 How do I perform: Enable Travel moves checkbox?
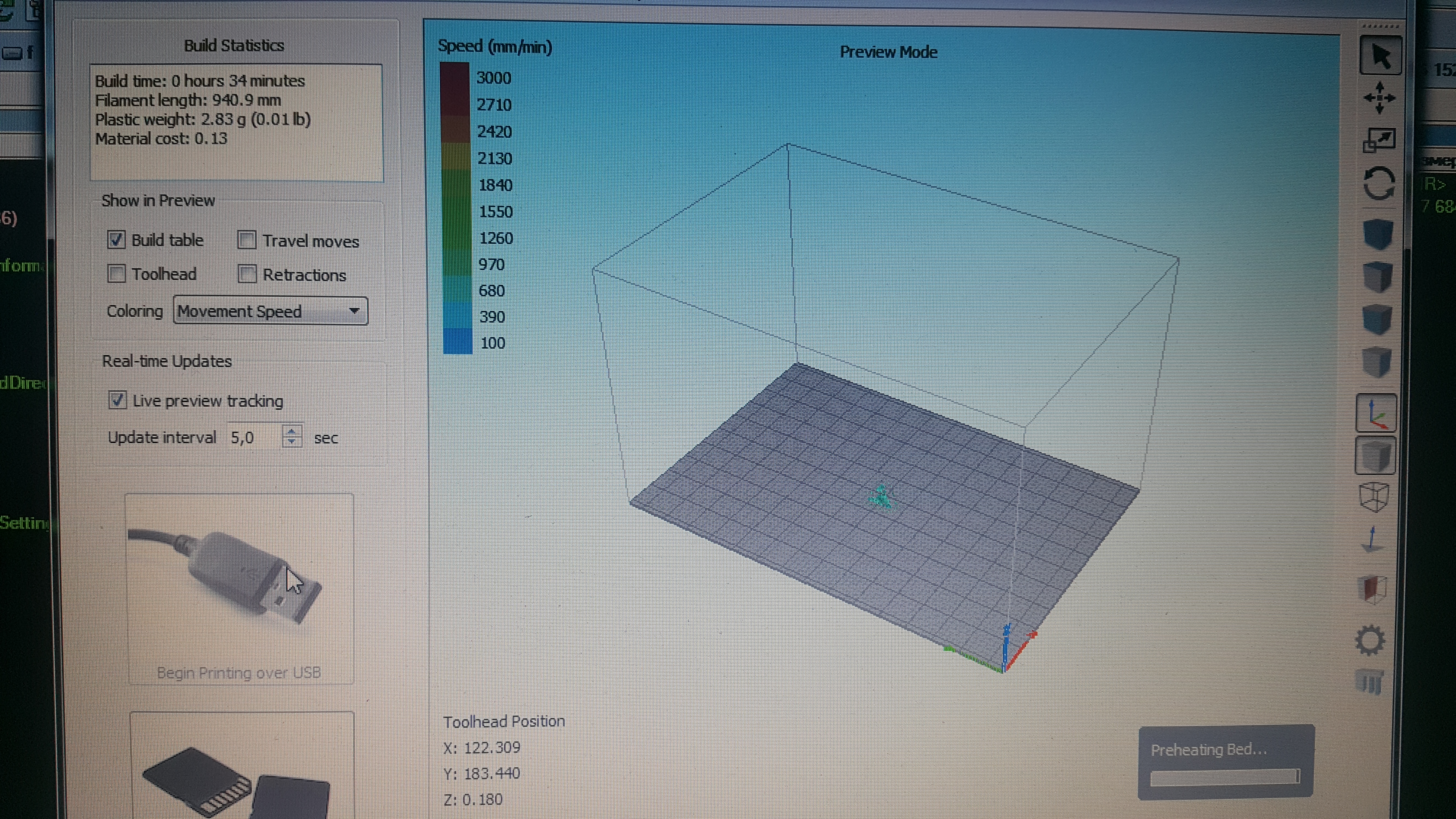pos(246,240)
